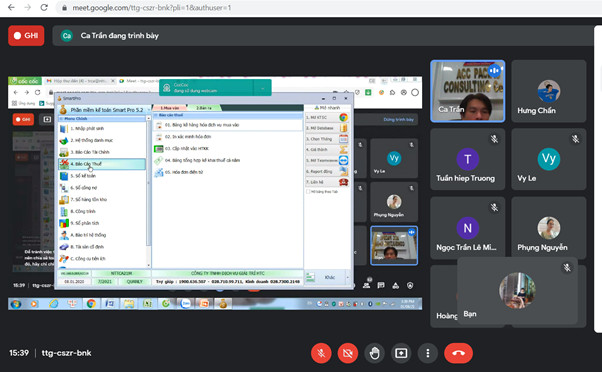
Task: Click the 03 Cập nhật vào HTKK icon
Action: click(159, 149)
